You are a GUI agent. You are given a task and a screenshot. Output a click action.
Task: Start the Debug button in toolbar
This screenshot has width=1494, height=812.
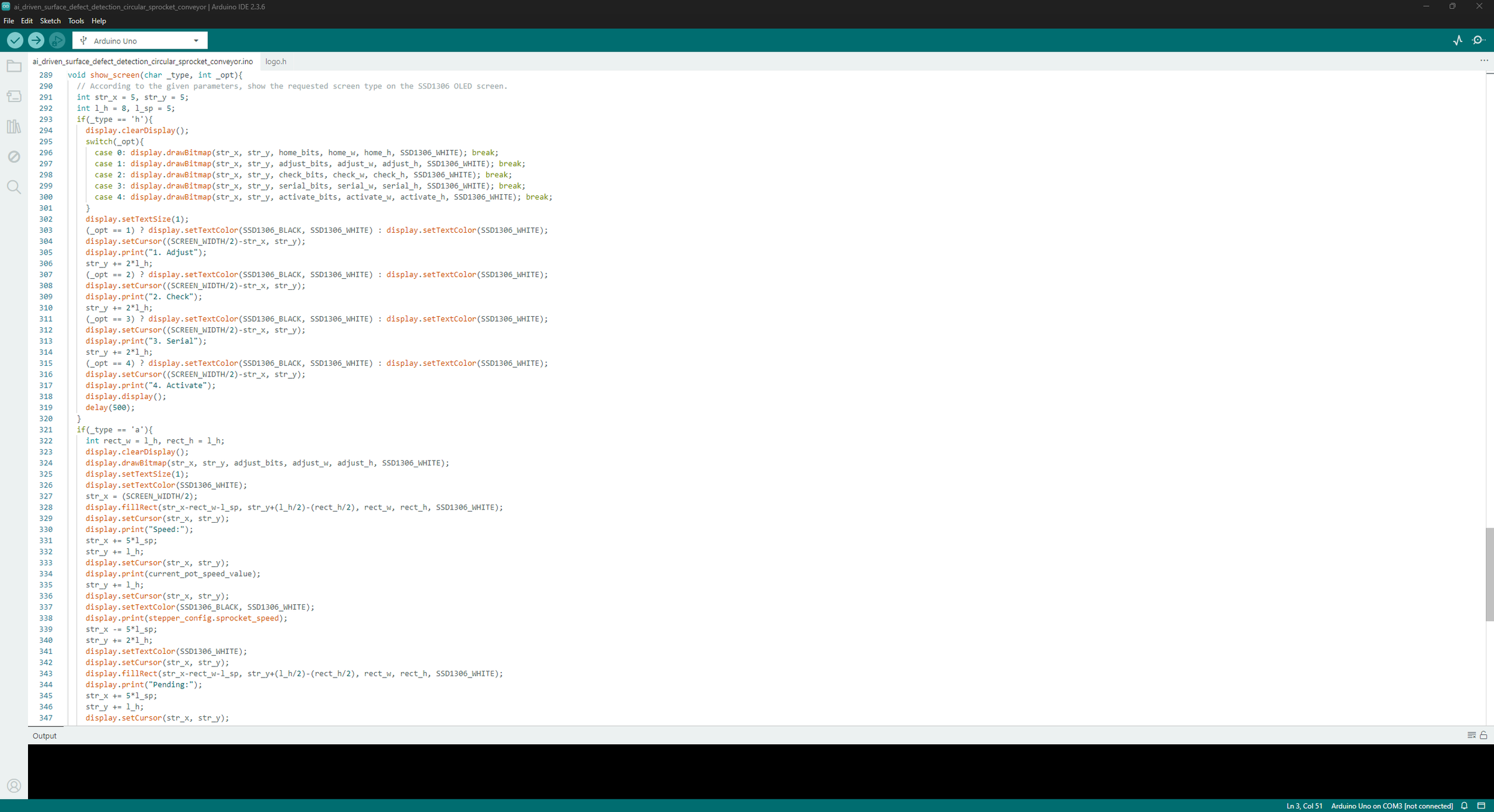tap(57, 40)
